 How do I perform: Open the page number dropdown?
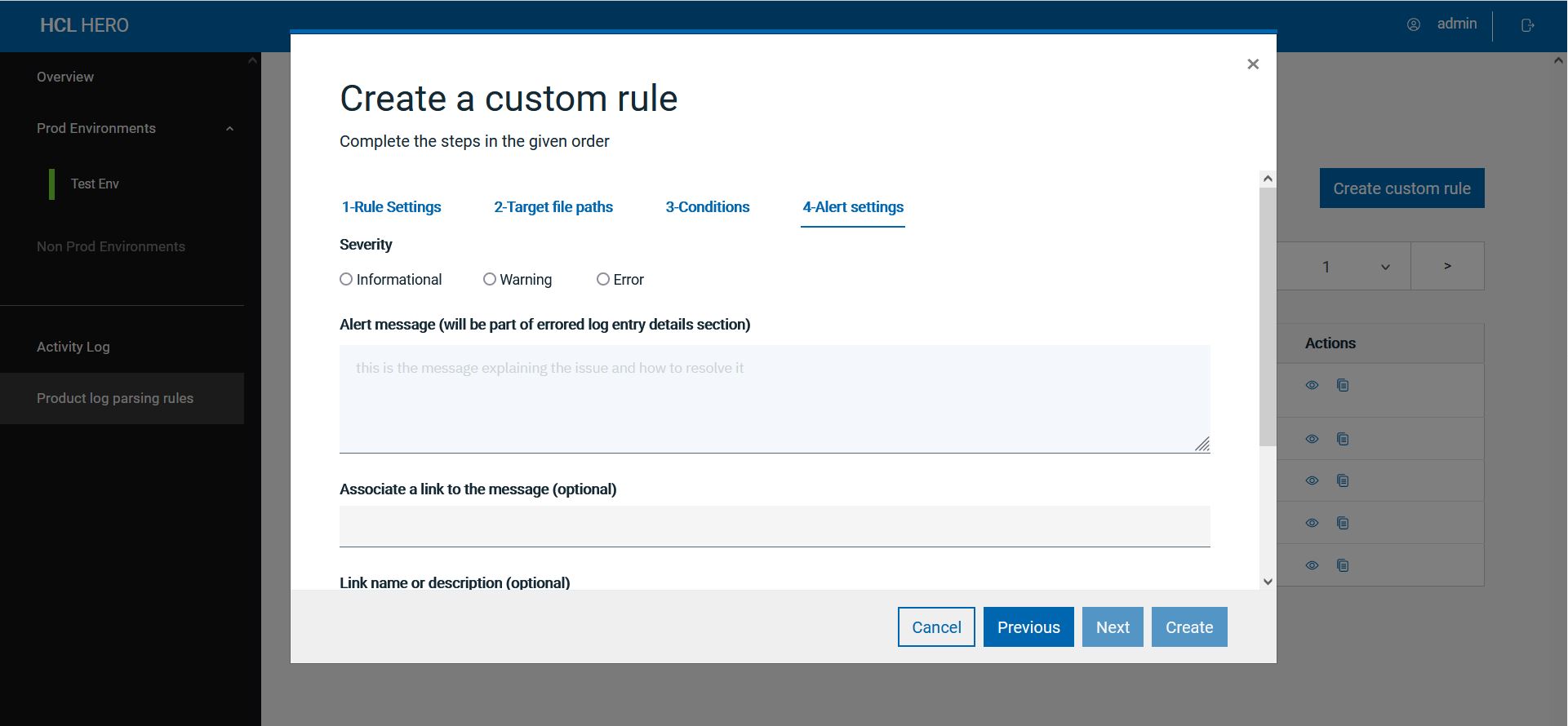click(x=1384, y=267)
